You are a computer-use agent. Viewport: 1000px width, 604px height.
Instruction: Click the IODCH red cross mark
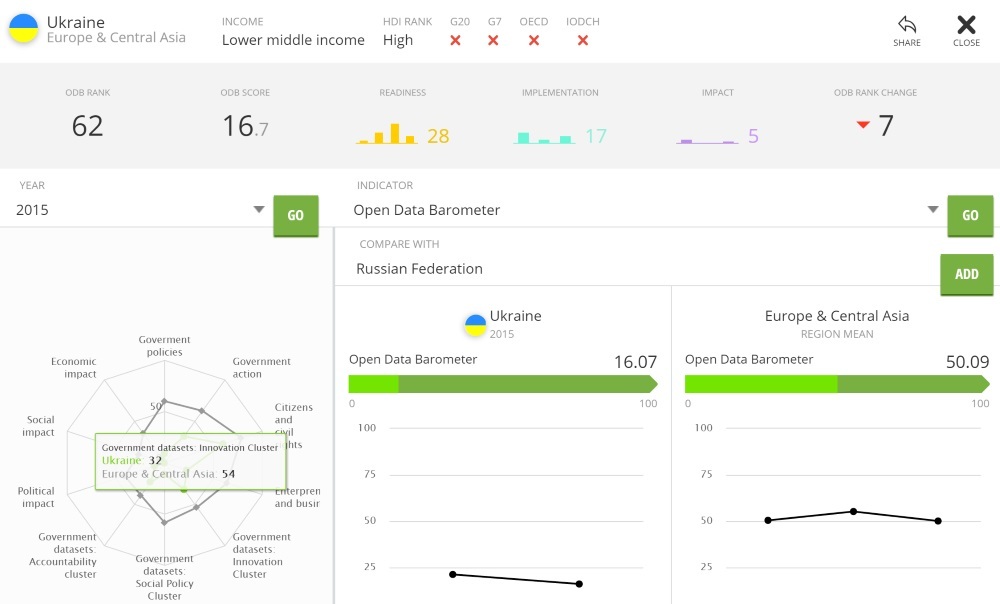(583, 40)
